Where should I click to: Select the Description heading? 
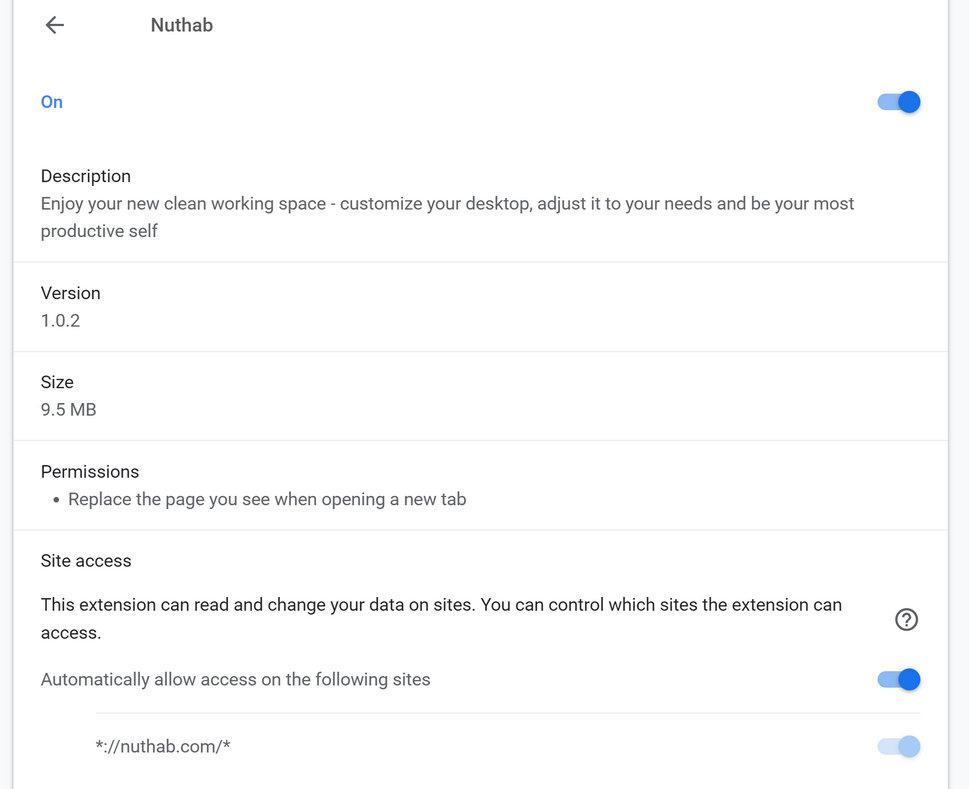86,176
